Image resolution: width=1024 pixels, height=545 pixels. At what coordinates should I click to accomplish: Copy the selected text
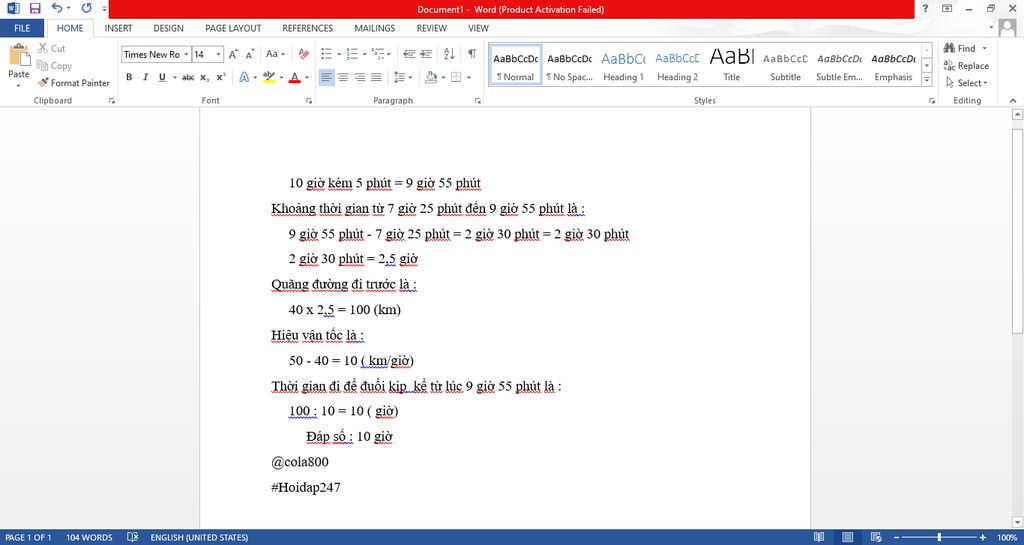tap(54, 65)
